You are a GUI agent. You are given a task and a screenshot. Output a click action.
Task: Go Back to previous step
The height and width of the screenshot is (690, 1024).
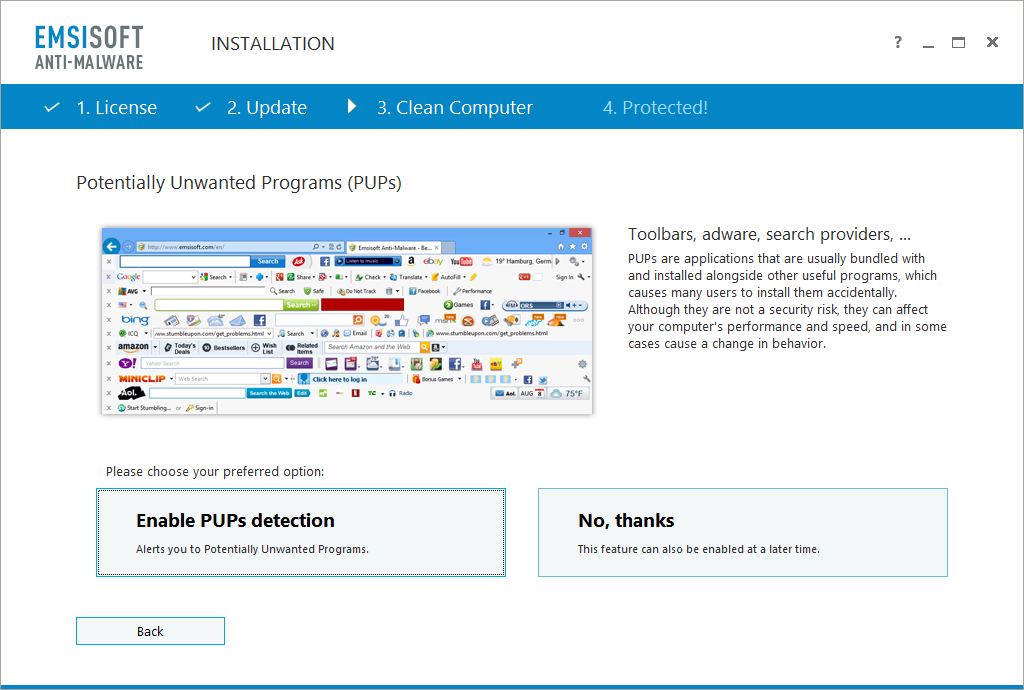[x=150, y=631]
